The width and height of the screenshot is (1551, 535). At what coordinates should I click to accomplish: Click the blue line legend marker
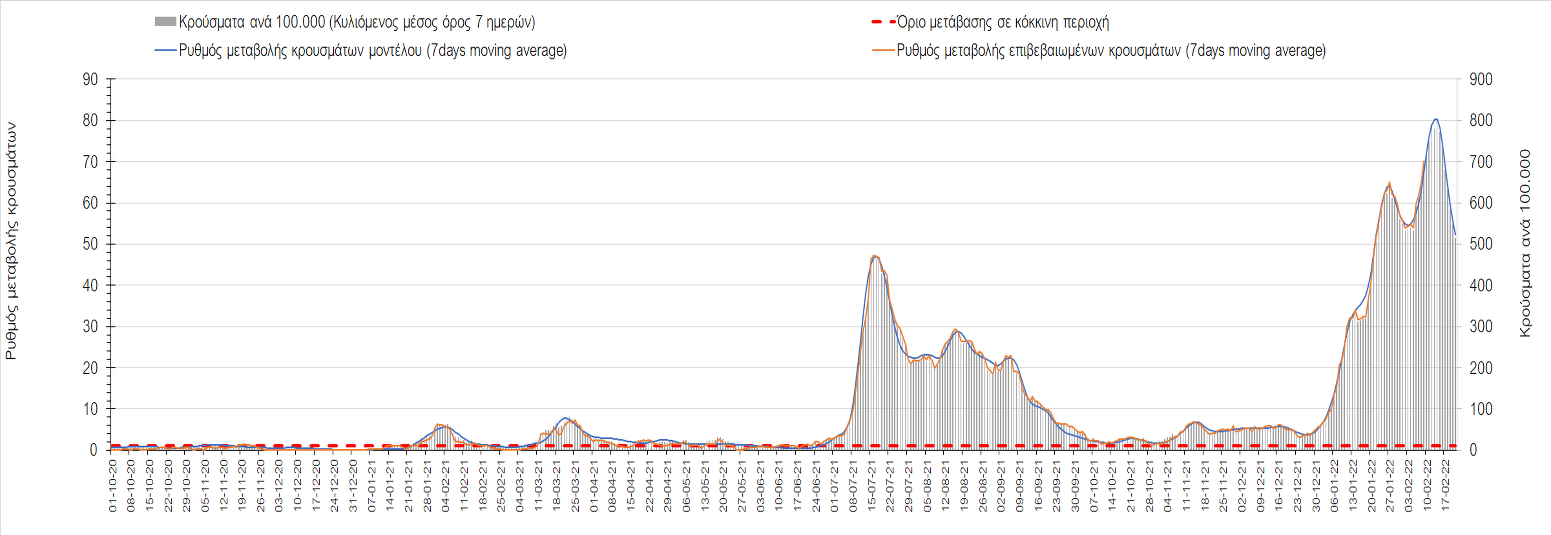[x=165, y=51]
